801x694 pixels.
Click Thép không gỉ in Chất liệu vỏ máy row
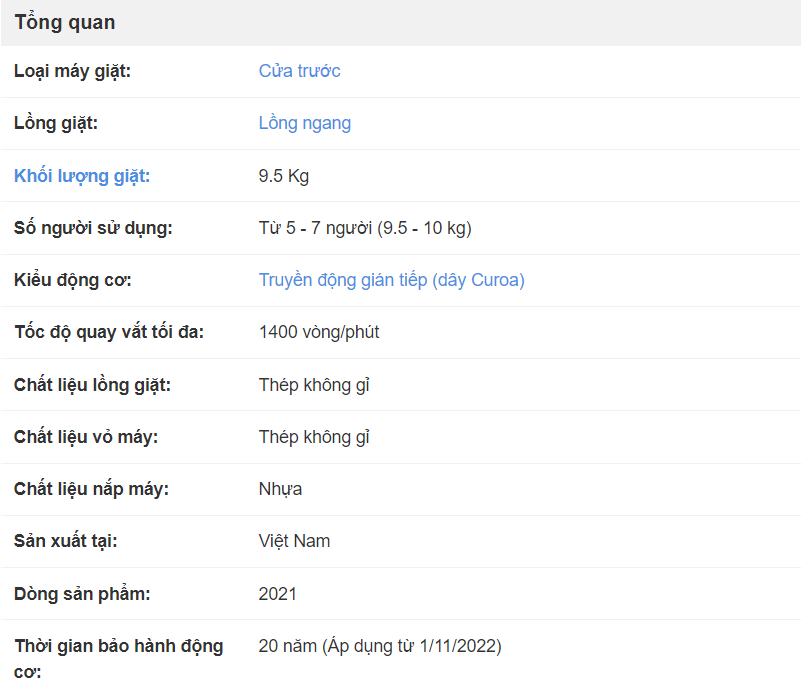coord(314,437)
